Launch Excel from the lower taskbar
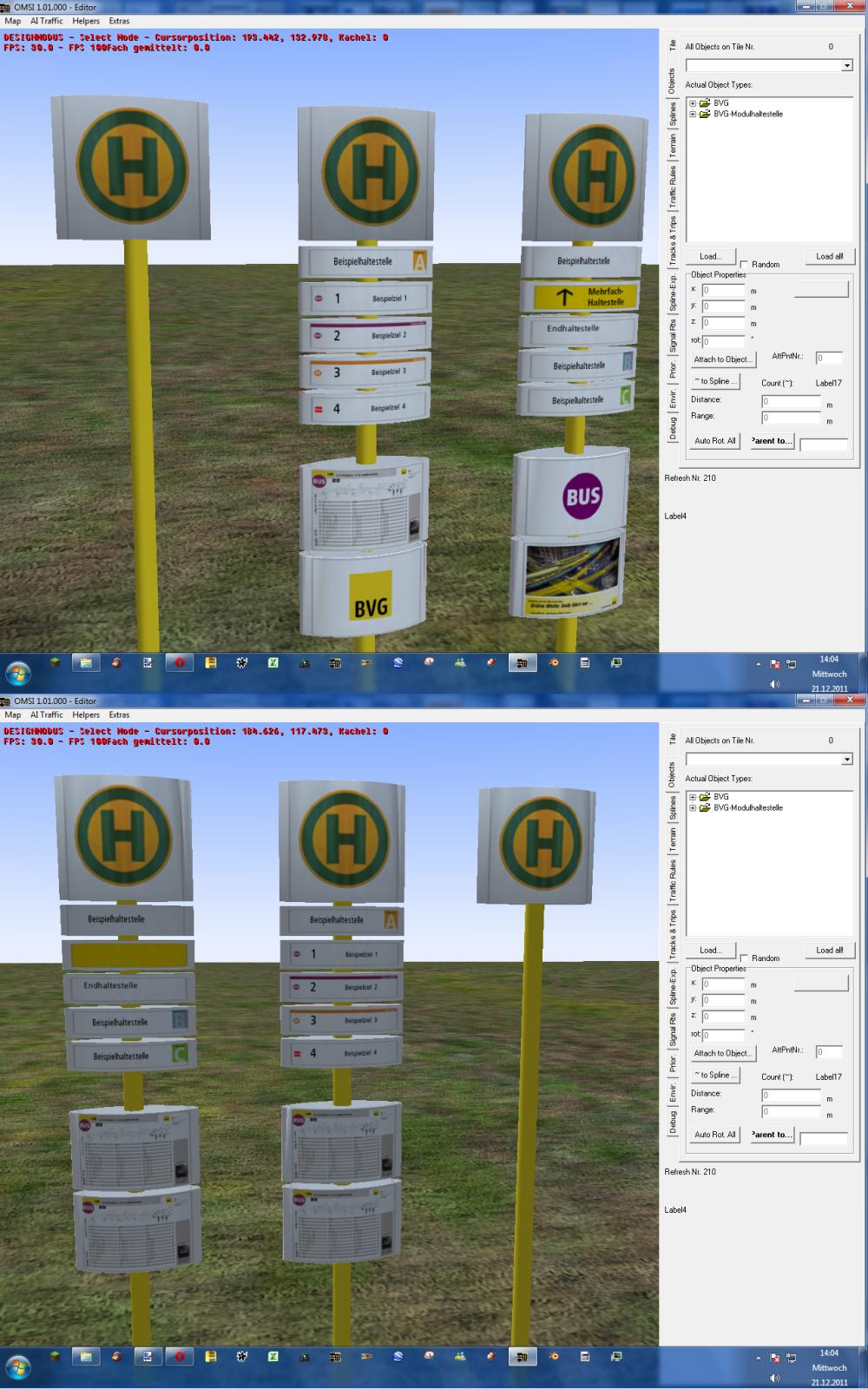Screen dimensions: 868x1389 coord(273,1356)
